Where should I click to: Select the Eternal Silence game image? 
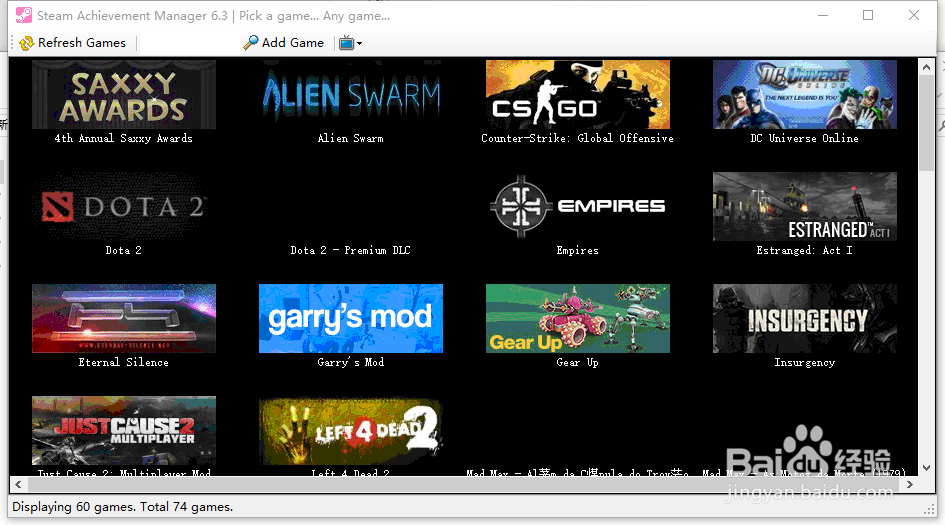pos(124,318)
